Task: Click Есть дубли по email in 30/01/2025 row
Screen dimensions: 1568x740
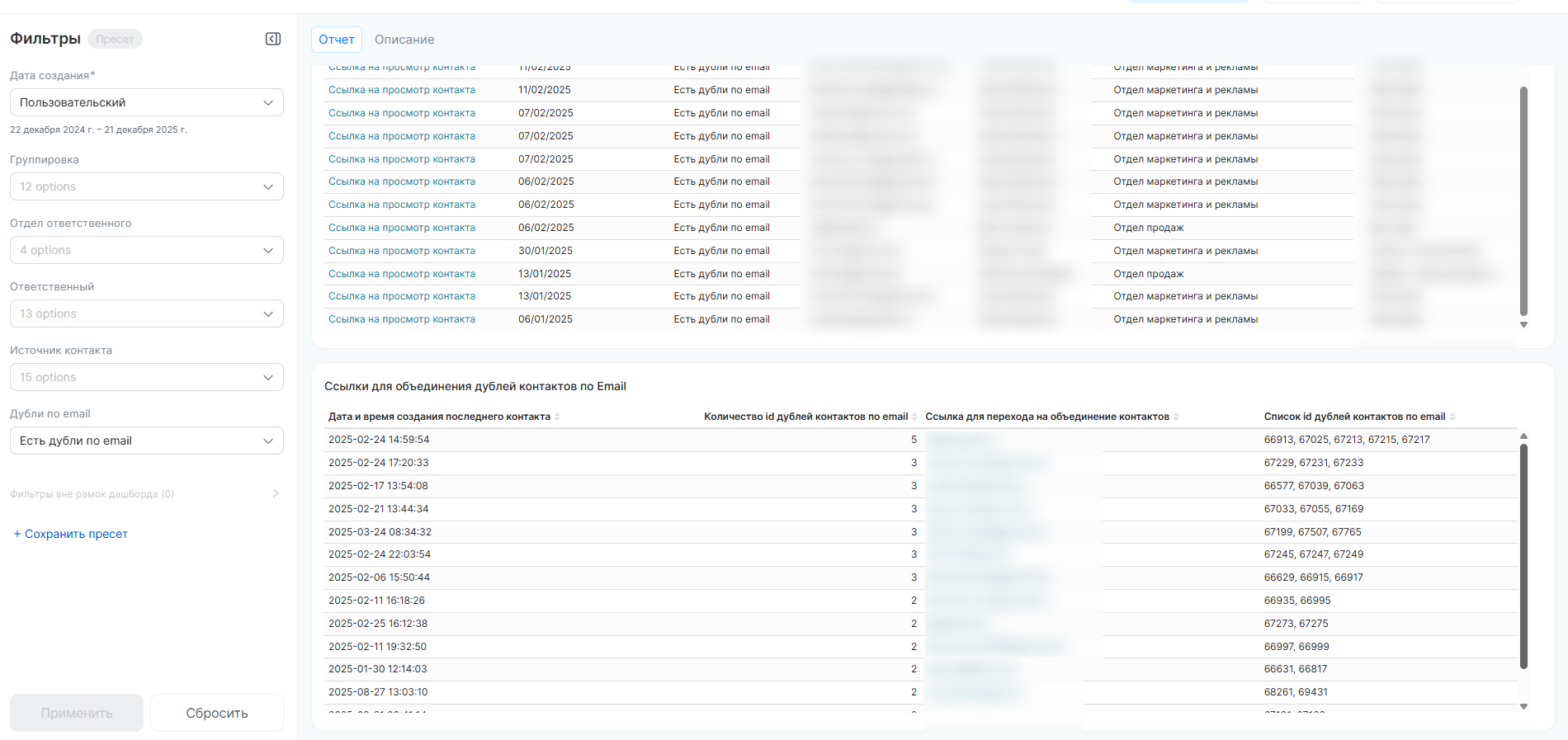Action: [721, 251]
